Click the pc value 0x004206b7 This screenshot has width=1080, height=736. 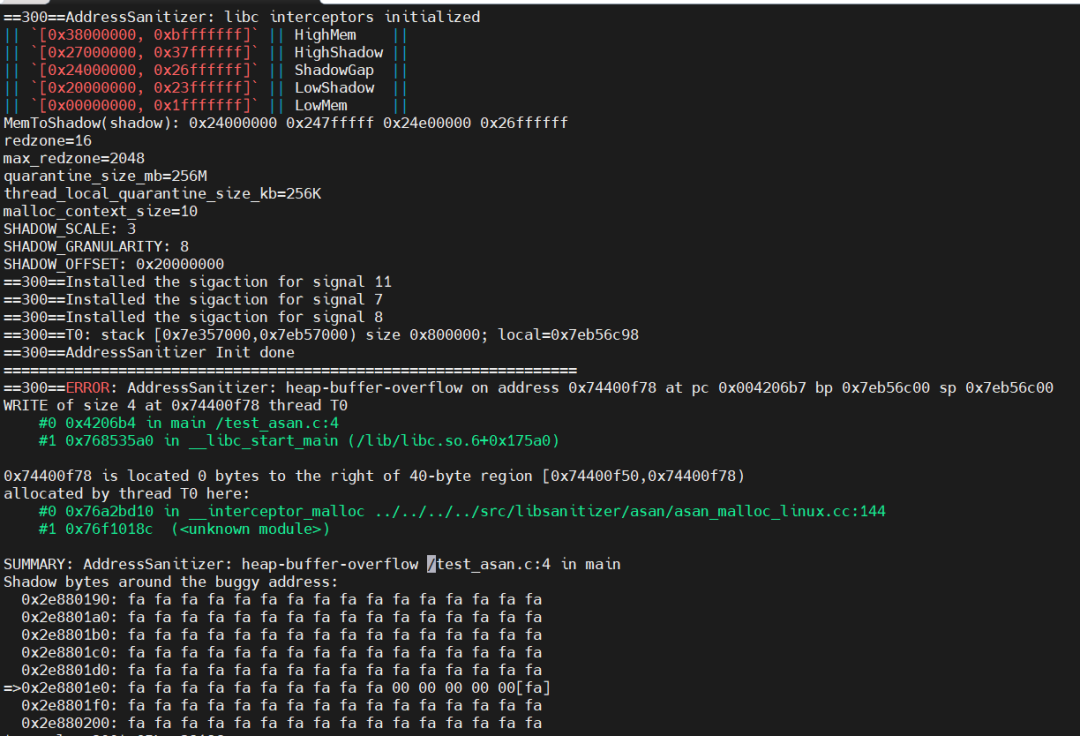pyautogui.click(x=762, y=388)
